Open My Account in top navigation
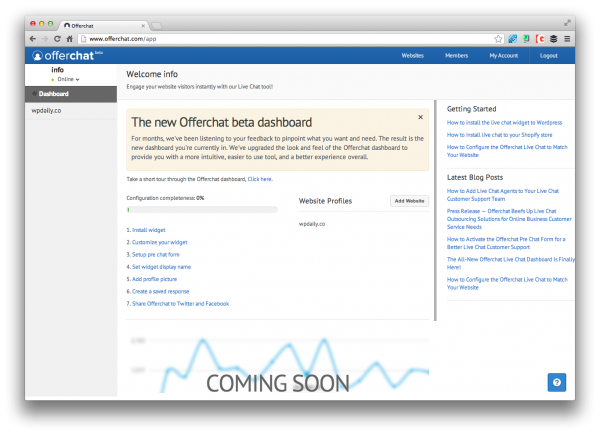Viewport: 600px width, 435px height. point(504,55)
